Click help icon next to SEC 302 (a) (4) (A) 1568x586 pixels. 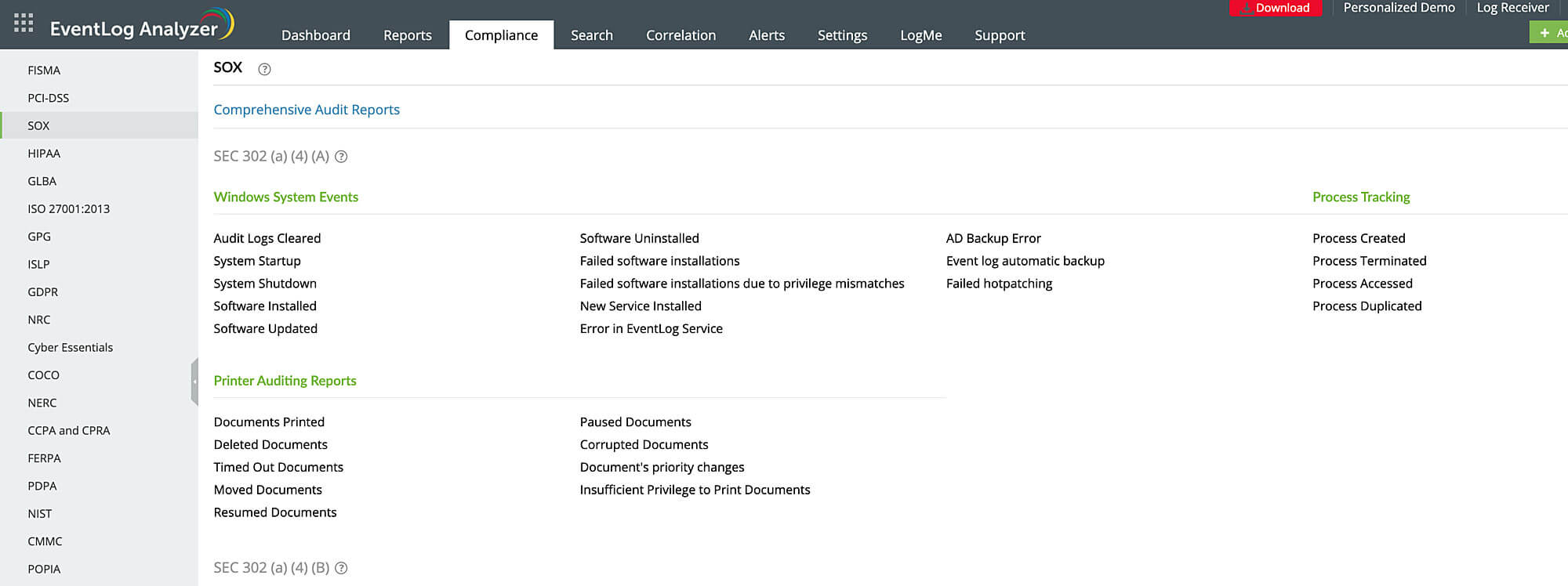341,157
